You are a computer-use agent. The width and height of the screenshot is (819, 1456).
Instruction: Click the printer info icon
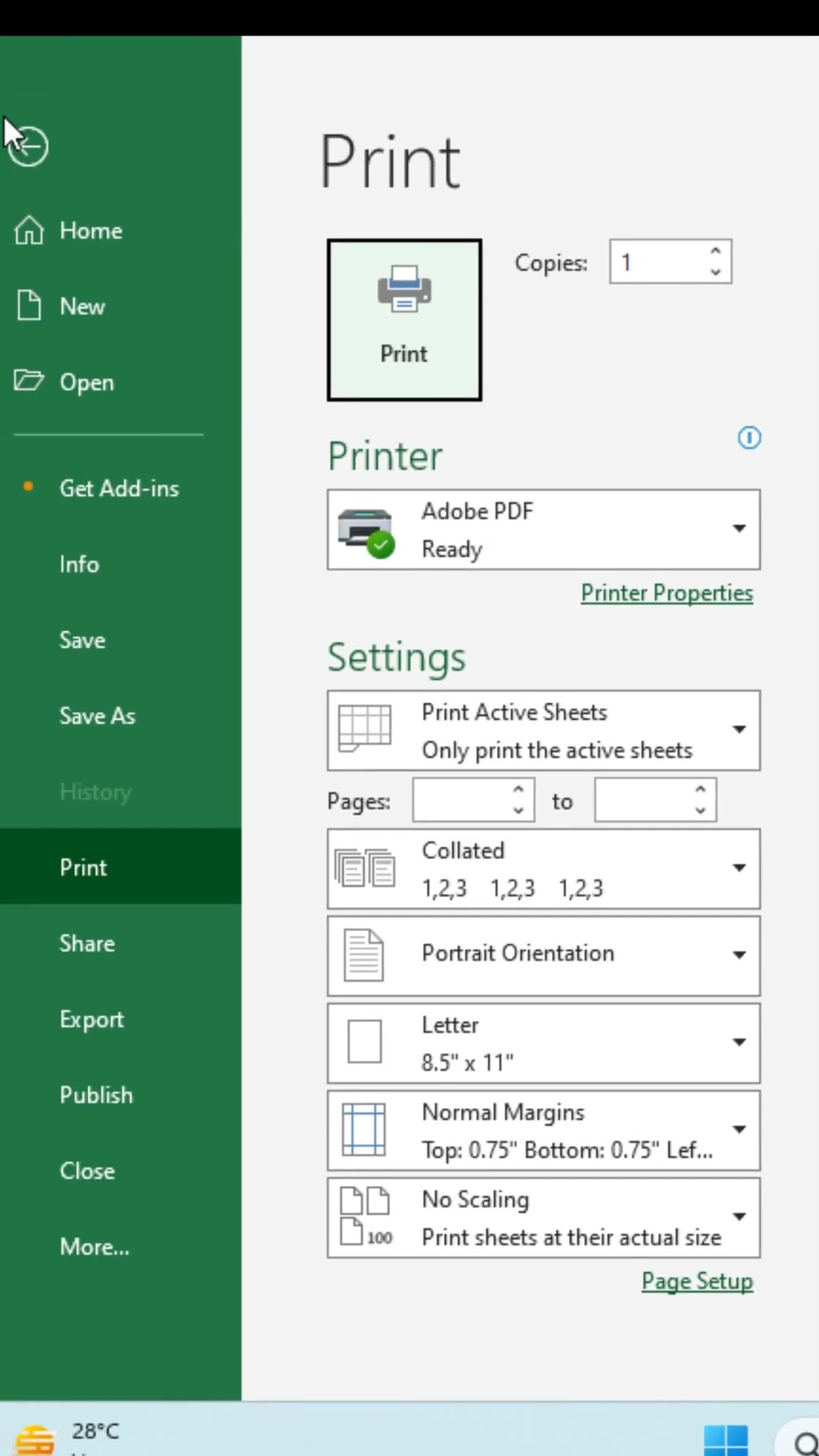749,438
